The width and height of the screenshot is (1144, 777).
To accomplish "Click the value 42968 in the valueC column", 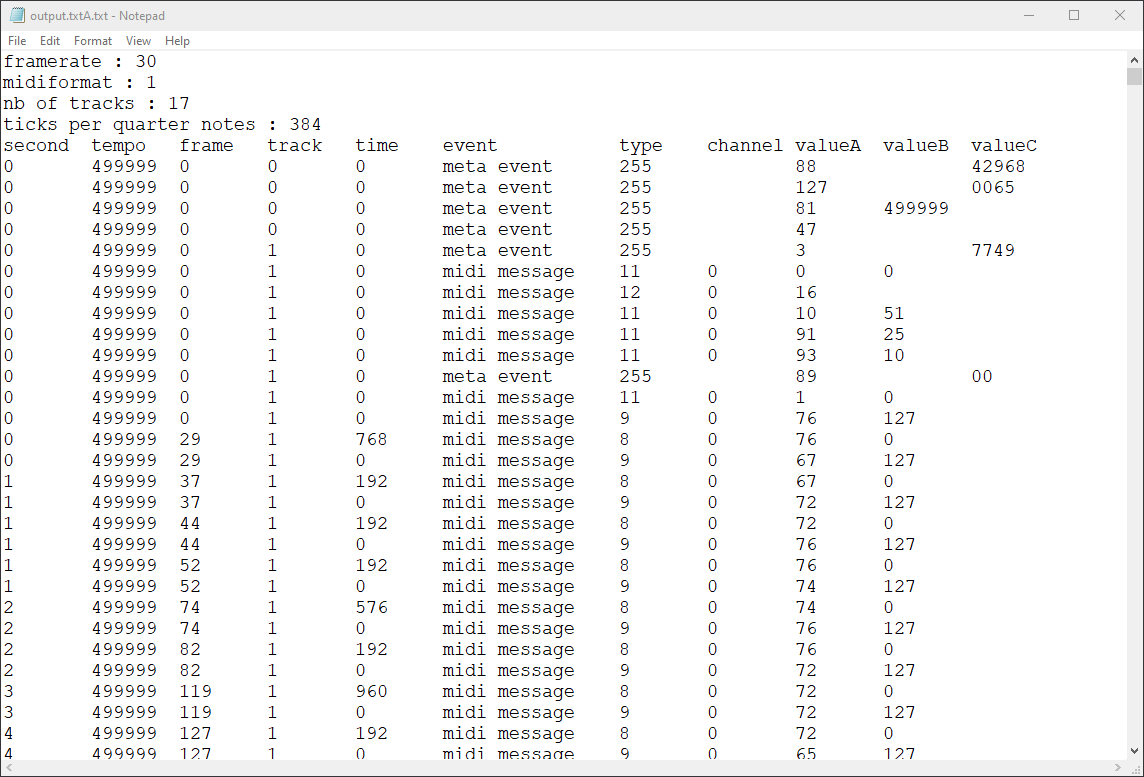I will point(998,166).
